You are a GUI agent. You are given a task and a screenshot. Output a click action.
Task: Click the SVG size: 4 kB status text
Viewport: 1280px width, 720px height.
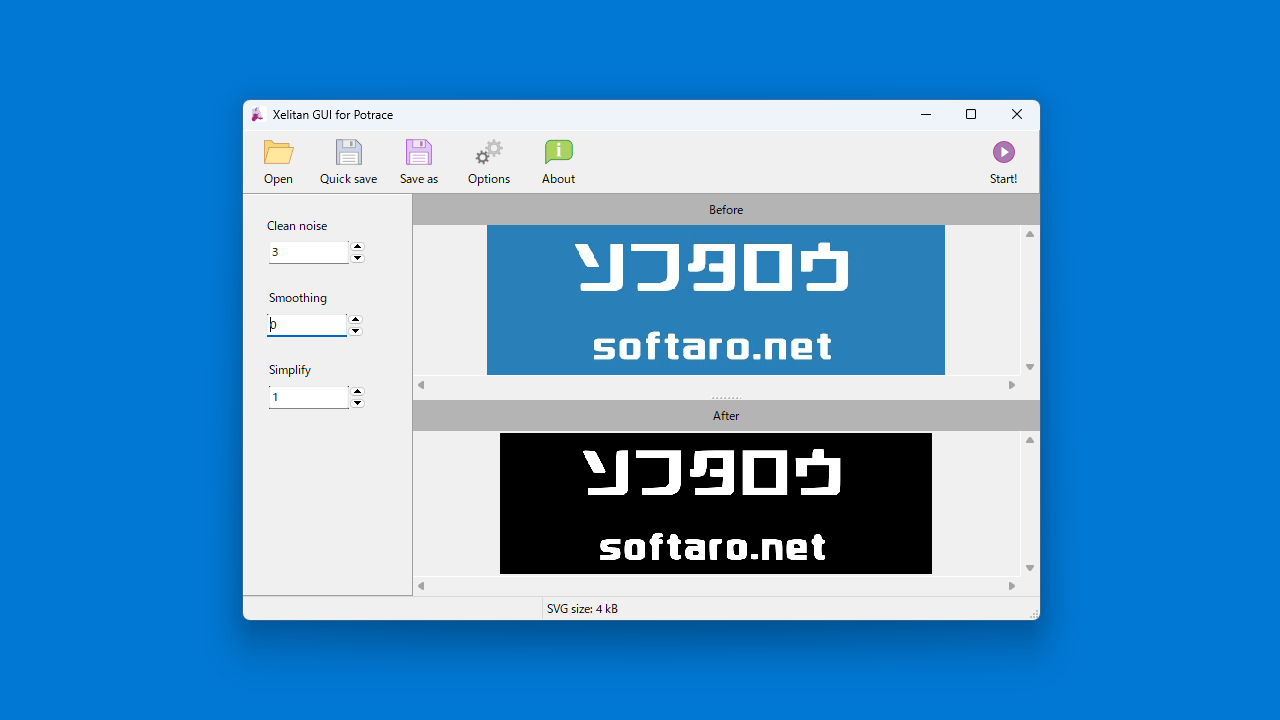point(582,608)
